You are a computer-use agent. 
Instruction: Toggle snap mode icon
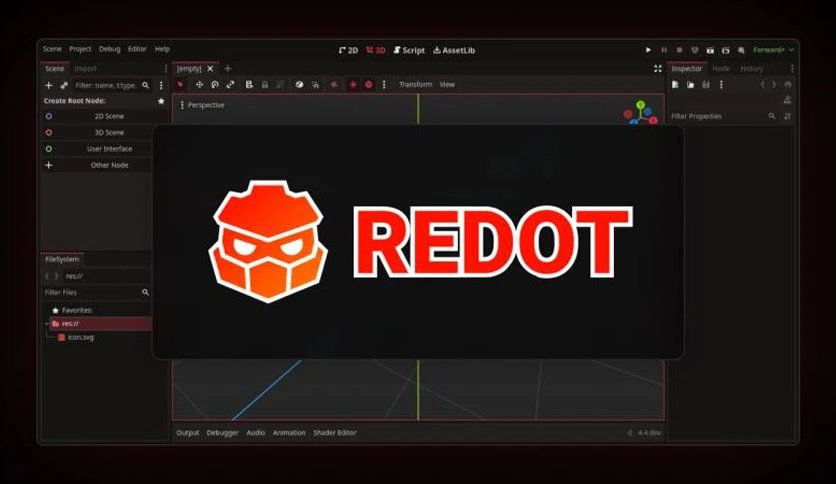click(x=316, y=84)
